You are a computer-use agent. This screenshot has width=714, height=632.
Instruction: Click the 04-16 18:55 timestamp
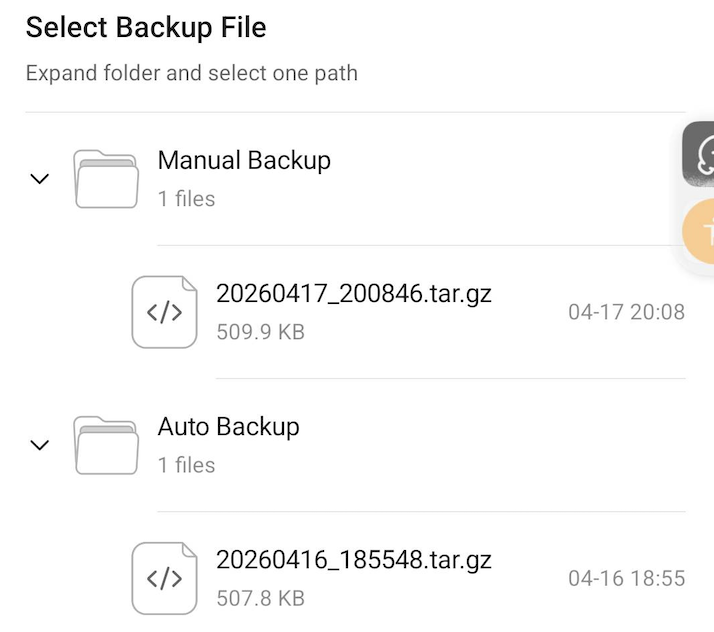click(627, 579)
